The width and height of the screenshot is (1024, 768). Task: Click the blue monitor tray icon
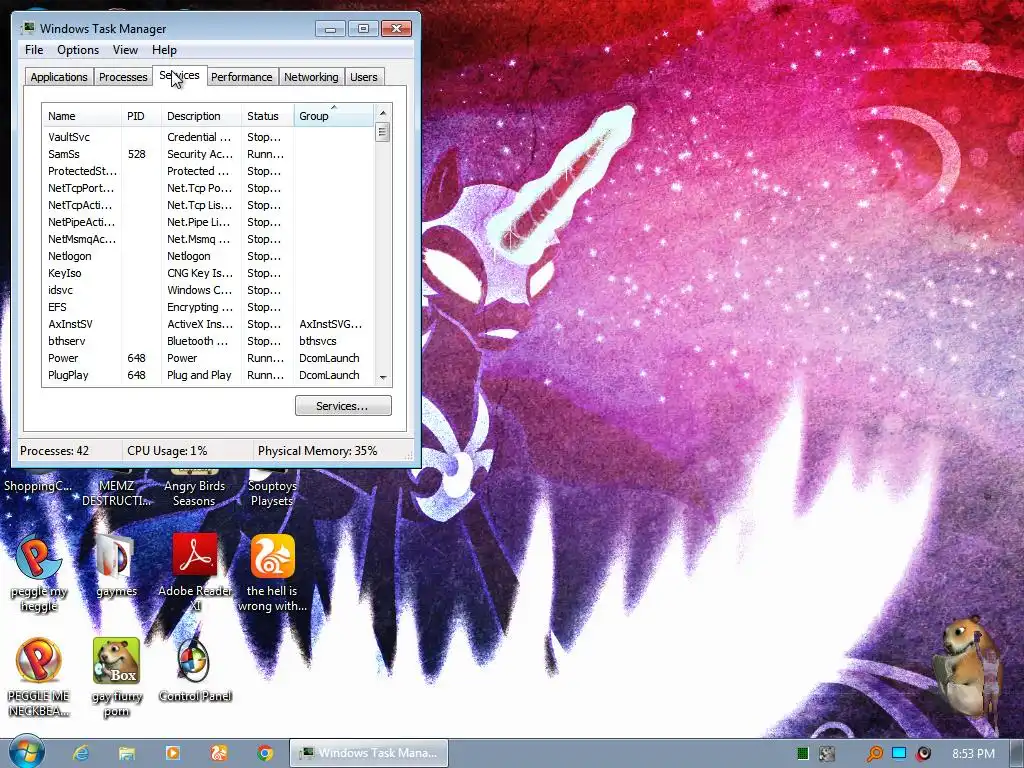[899, 753]
